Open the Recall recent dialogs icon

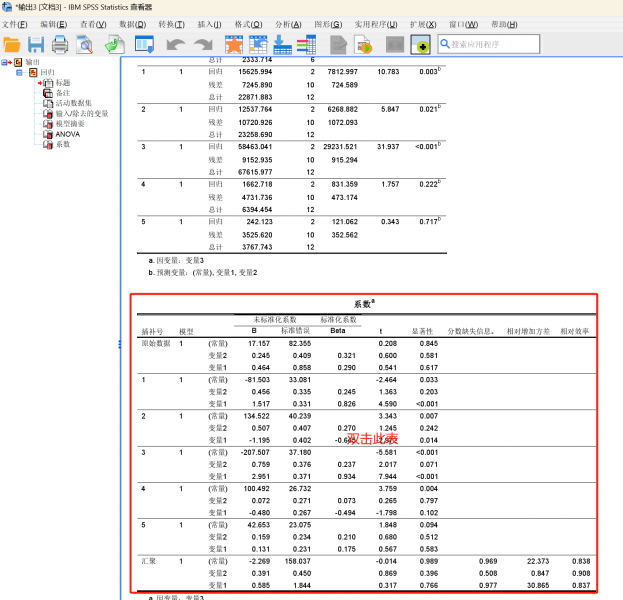click(144, 45)
